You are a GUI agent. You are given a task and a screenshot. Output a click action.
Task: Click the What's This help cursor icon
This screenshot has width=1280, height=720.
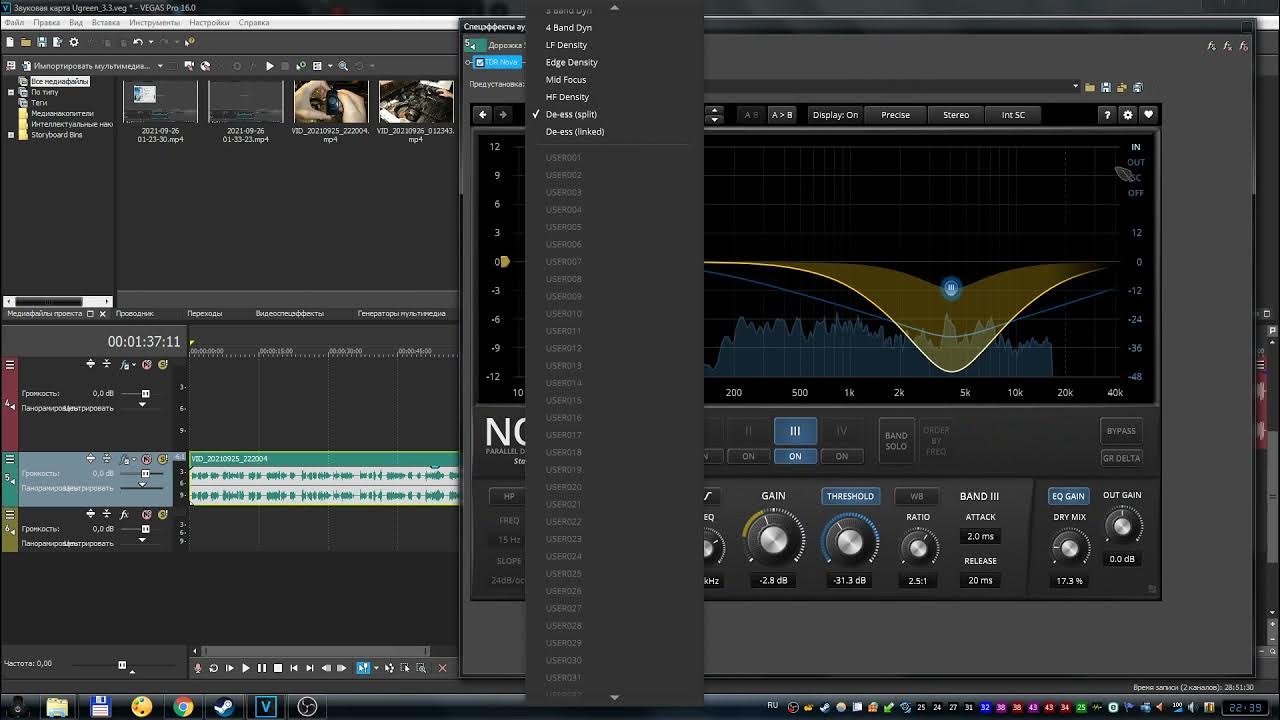click(190, 42)
